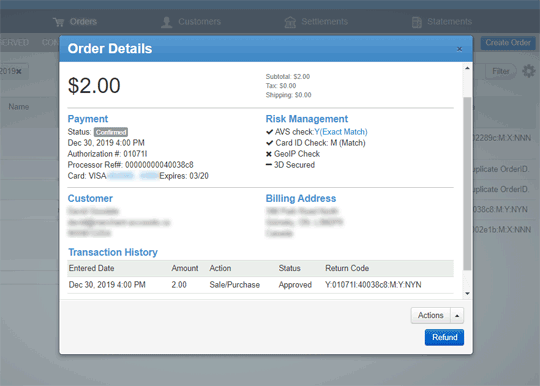Image resolution: width=540 pixels, height=386 pixels.
Task: Open the Statements tab
Action: point(442,22)
